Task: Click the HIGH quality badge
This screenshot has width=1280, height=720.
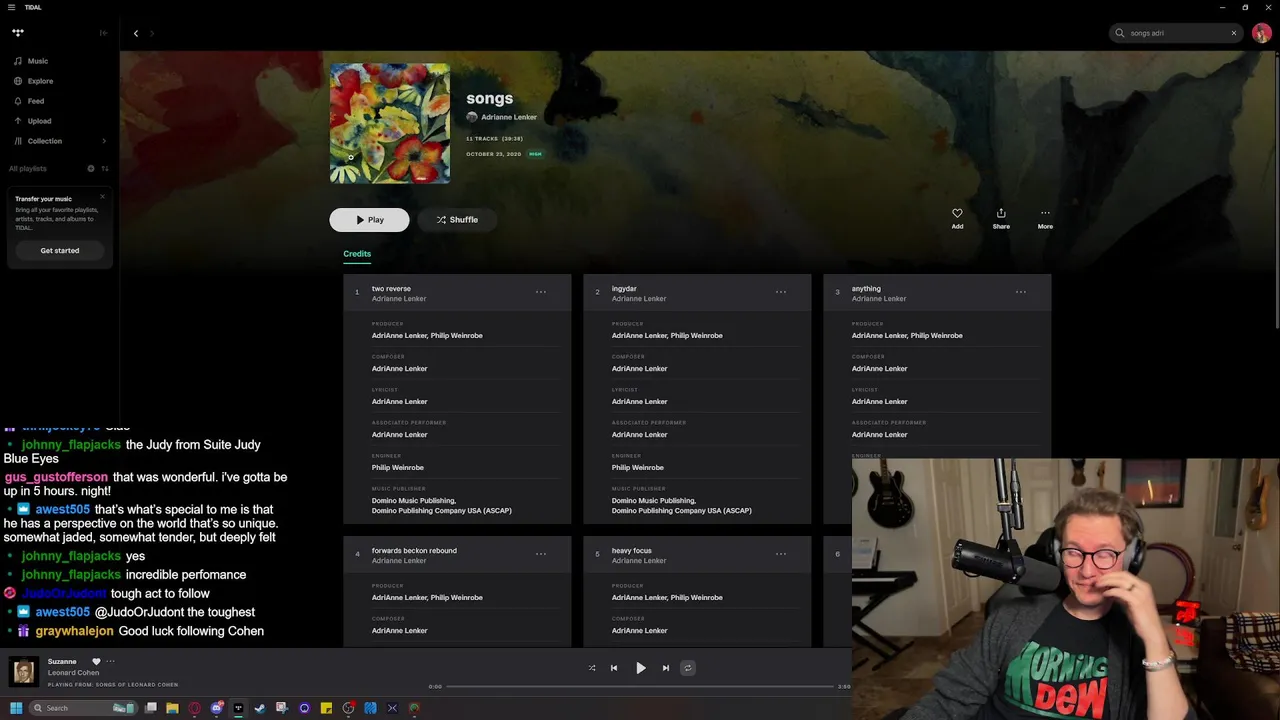Action: click(535, 154)
